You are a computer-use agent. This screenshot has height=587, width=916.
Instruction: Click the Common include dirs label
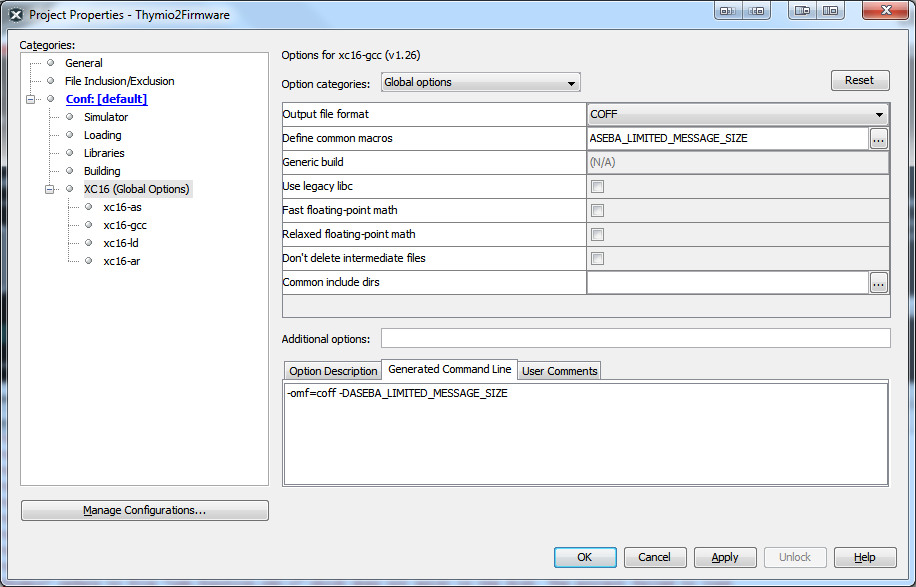(331, 282)
